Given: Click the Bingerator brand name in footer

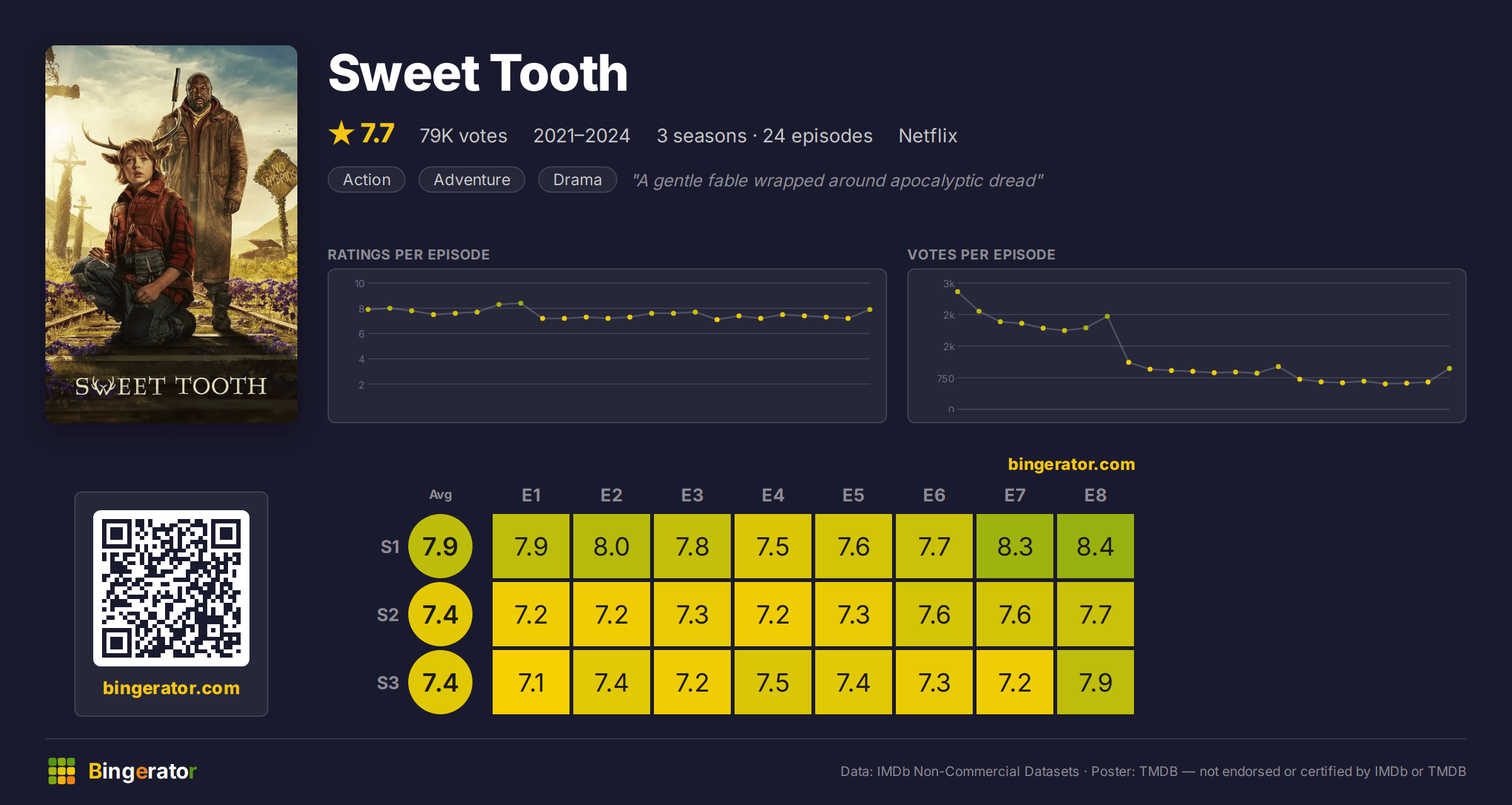Looking at the screenshot, I should (x=142, y=771).
